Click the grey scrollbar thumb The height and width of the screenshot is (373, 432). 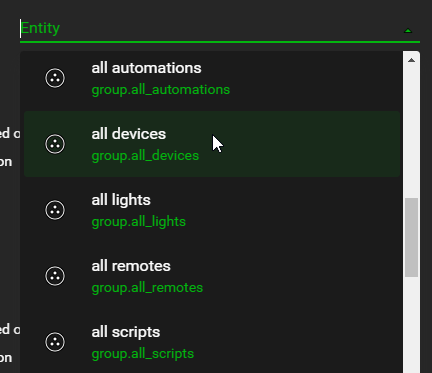point(411,237)
